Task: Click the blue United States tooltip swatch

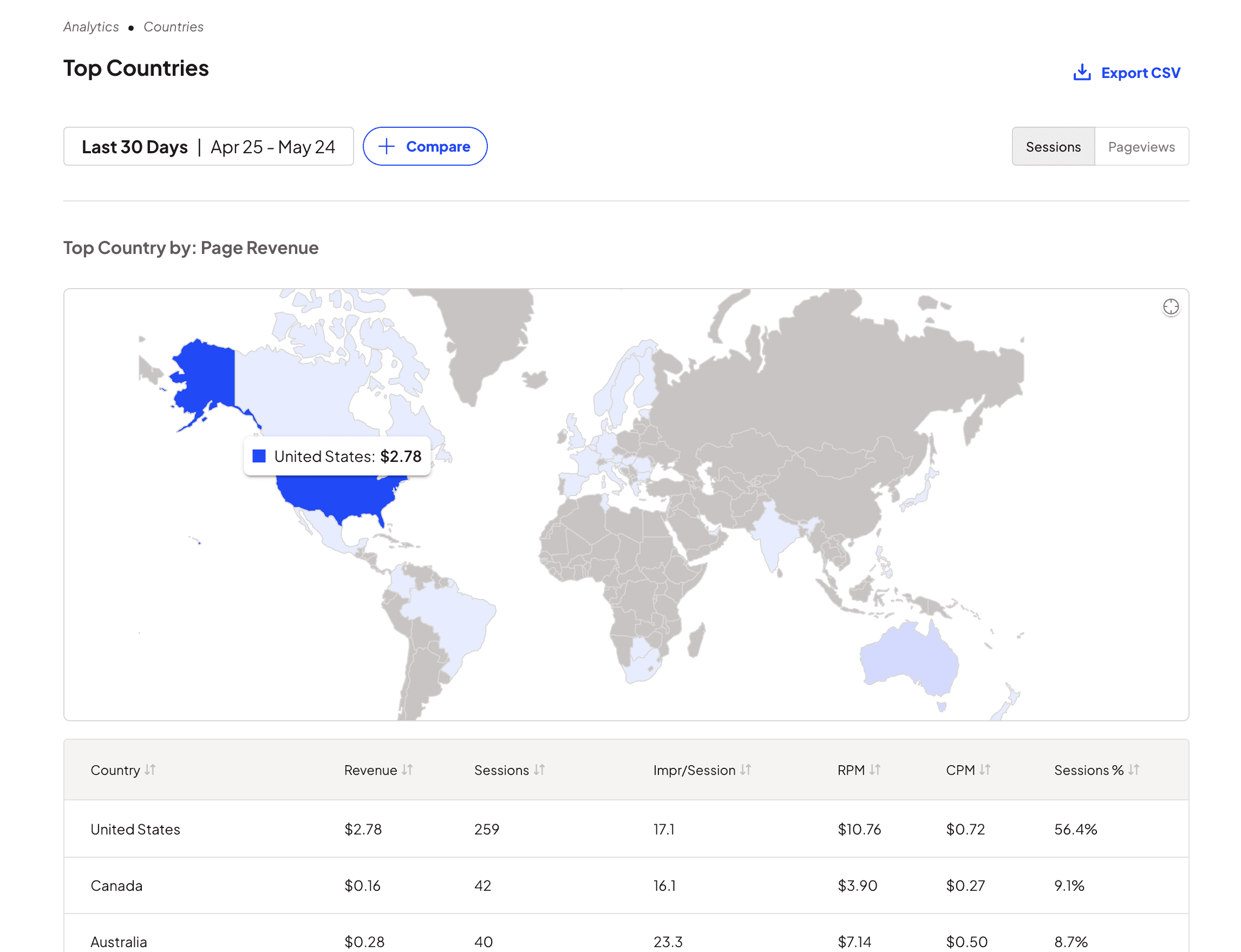Action: (x=259, y=456)
